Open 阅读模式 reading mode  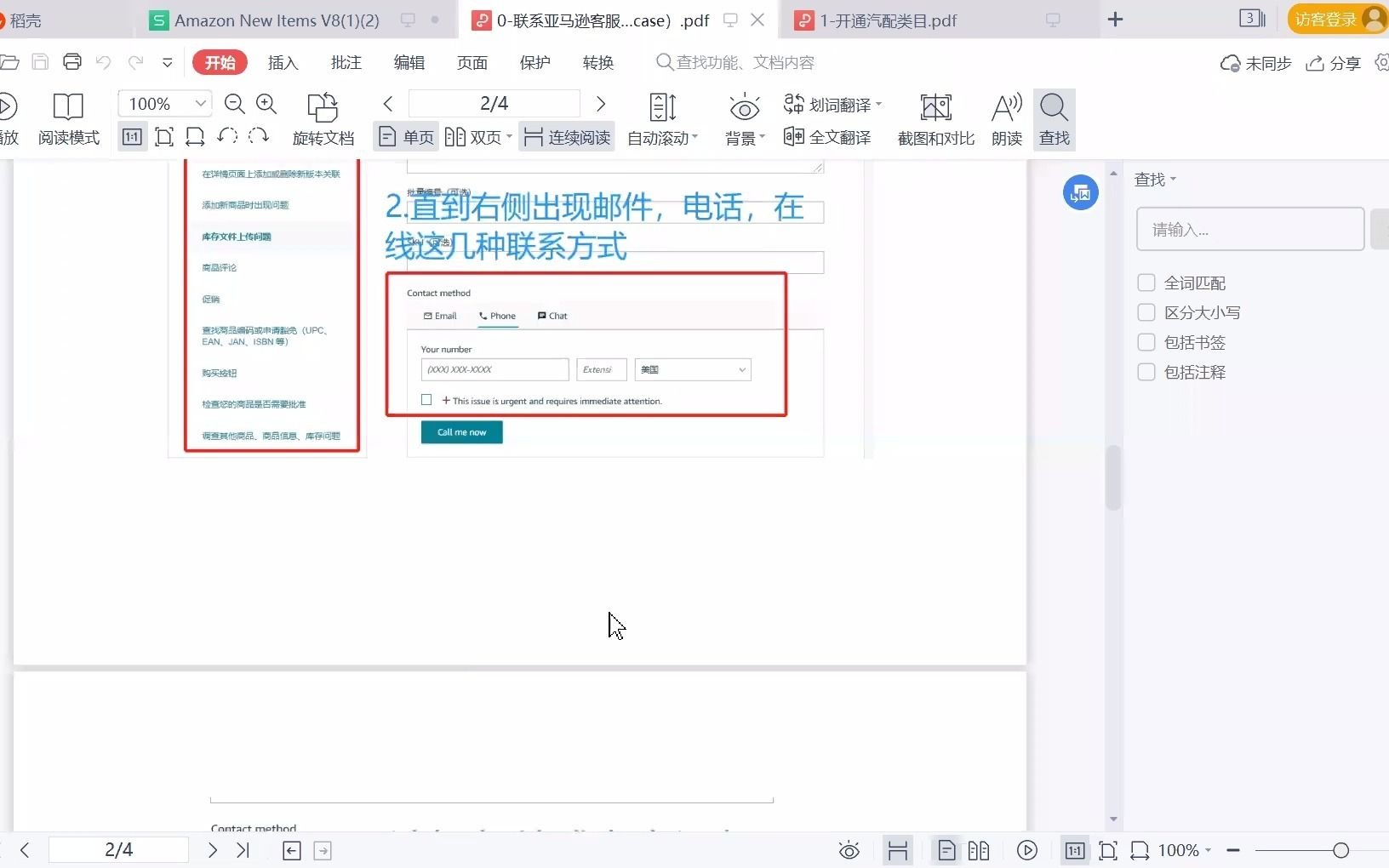click(68, 119)
